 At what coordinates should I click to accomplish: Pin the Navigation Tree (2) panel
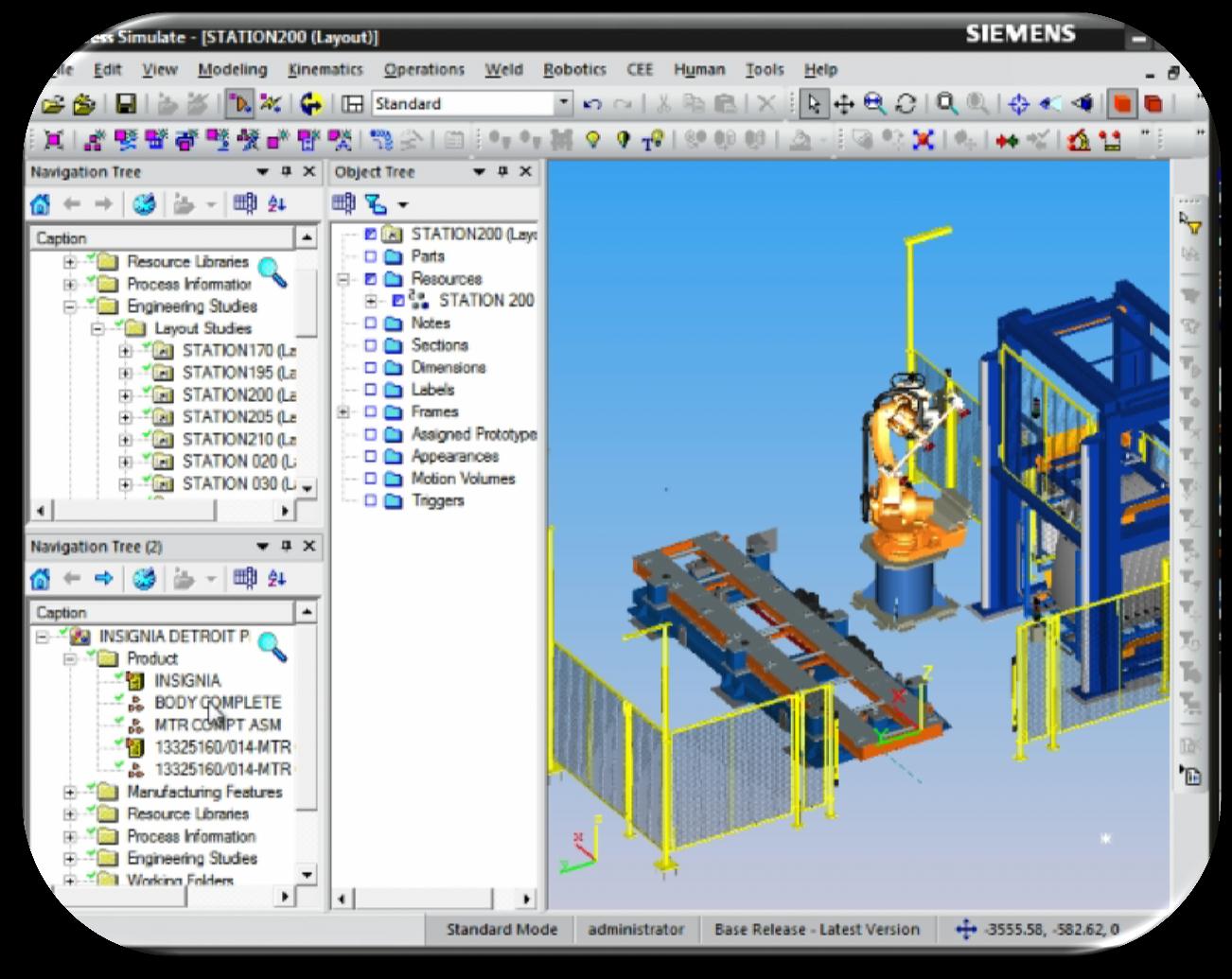click(286, 547)
